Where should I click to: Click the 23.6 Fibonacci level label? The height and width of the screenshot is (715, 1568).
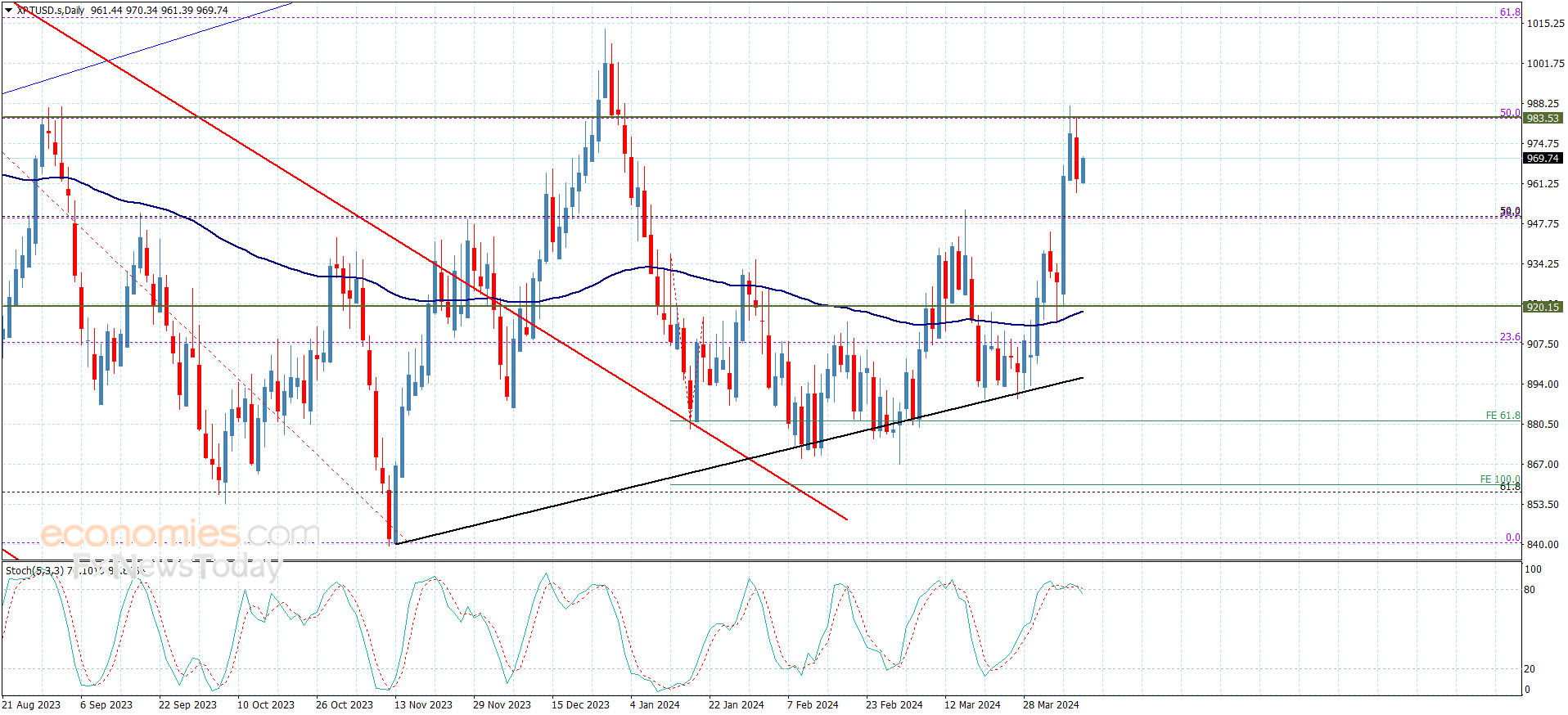pyautogui.click(x=1510, y=337)
